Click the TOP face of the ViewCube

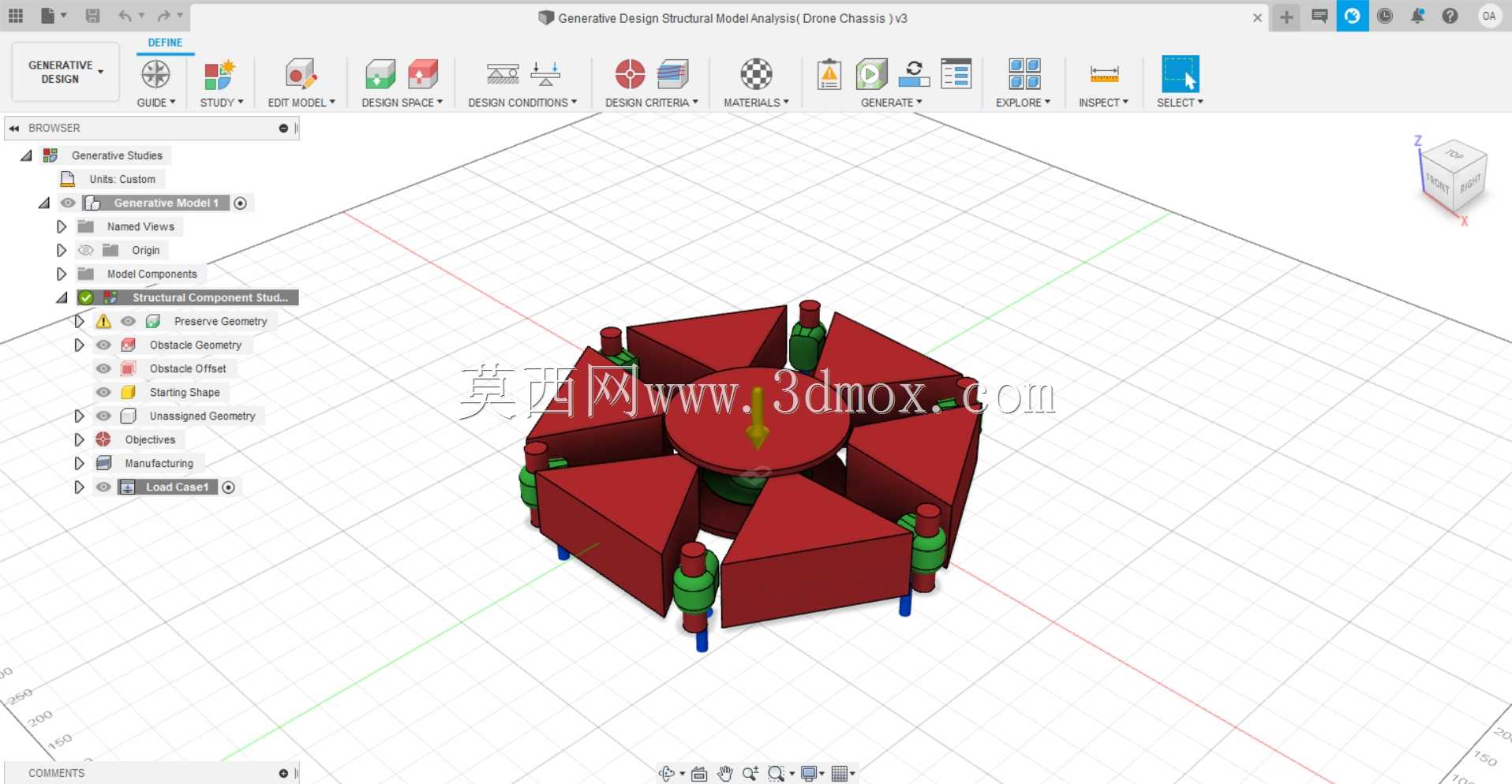(x=1454, y=154)
